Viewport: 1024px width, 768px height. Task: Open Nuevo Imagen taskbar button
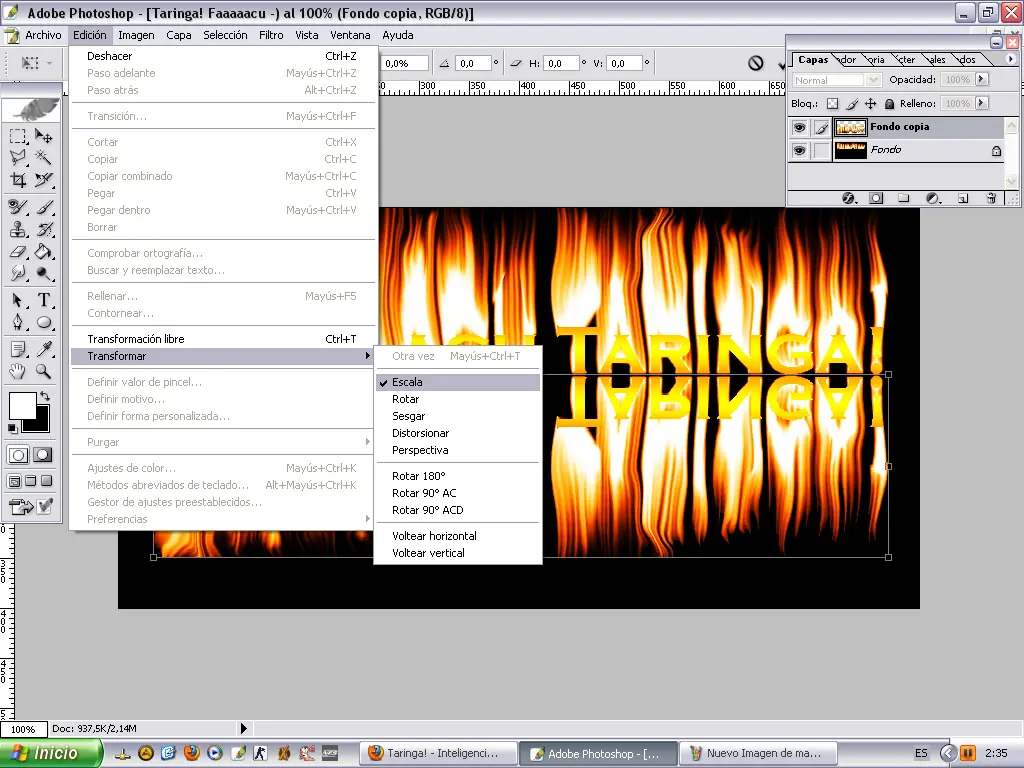click(760, 754)
